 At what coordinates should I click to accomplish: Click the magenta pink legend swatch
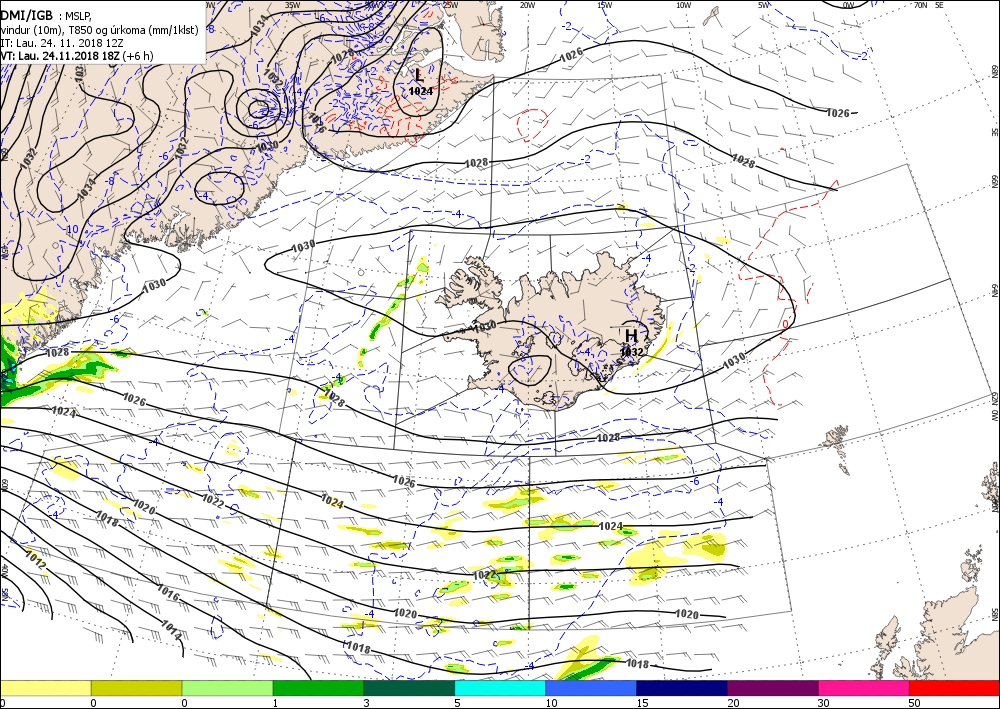pyautogui.click(x=864, y=688)
